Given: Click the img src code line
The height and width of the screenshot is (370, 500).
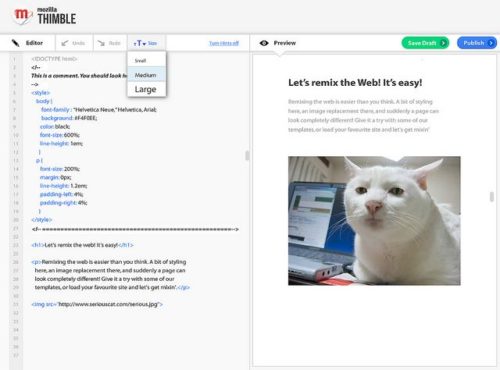Looking at the screenshot, I should tap(97, 304).
